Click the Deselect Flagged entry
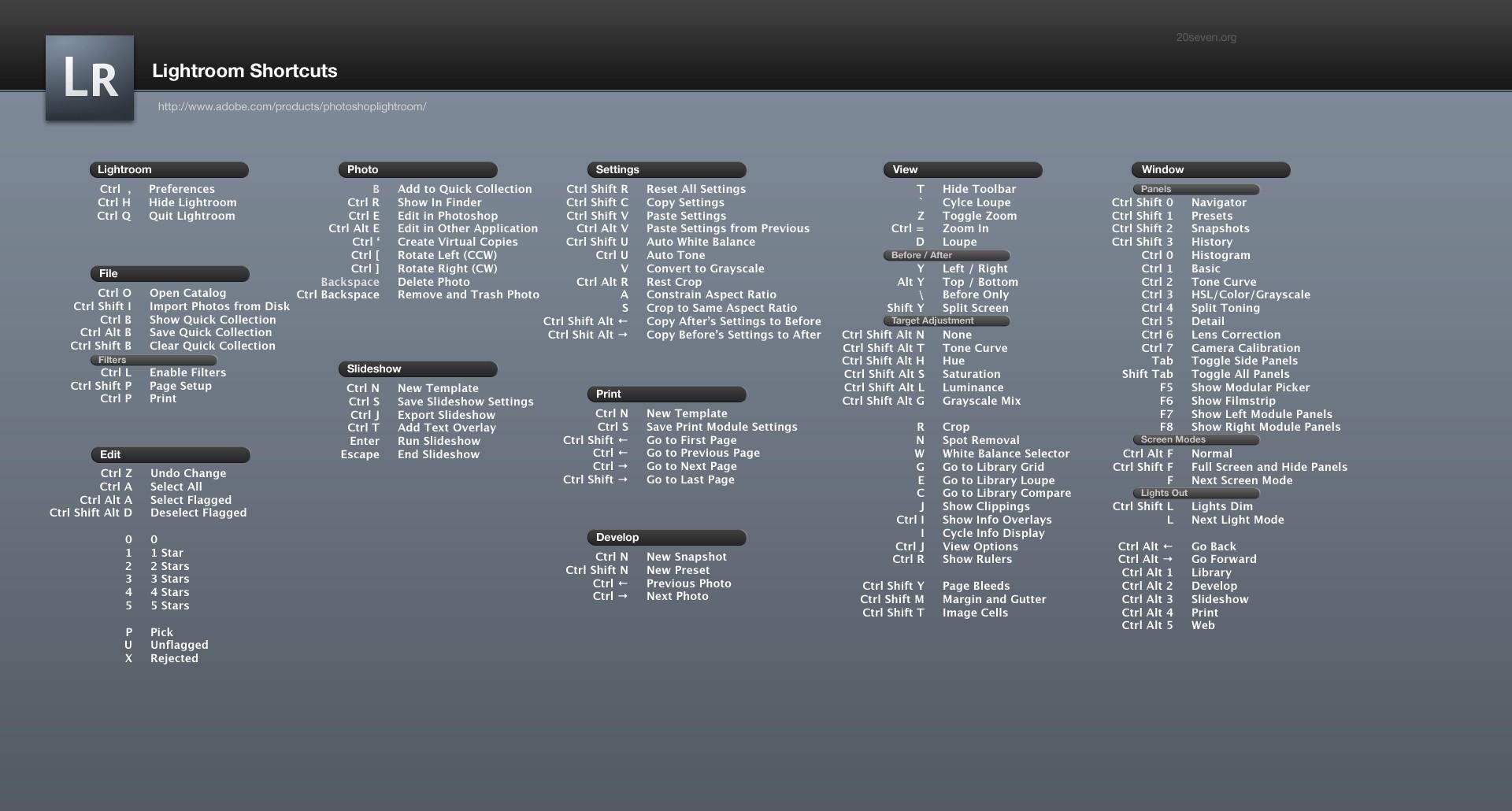The image size is (1512, 811). tap(198, 513)
